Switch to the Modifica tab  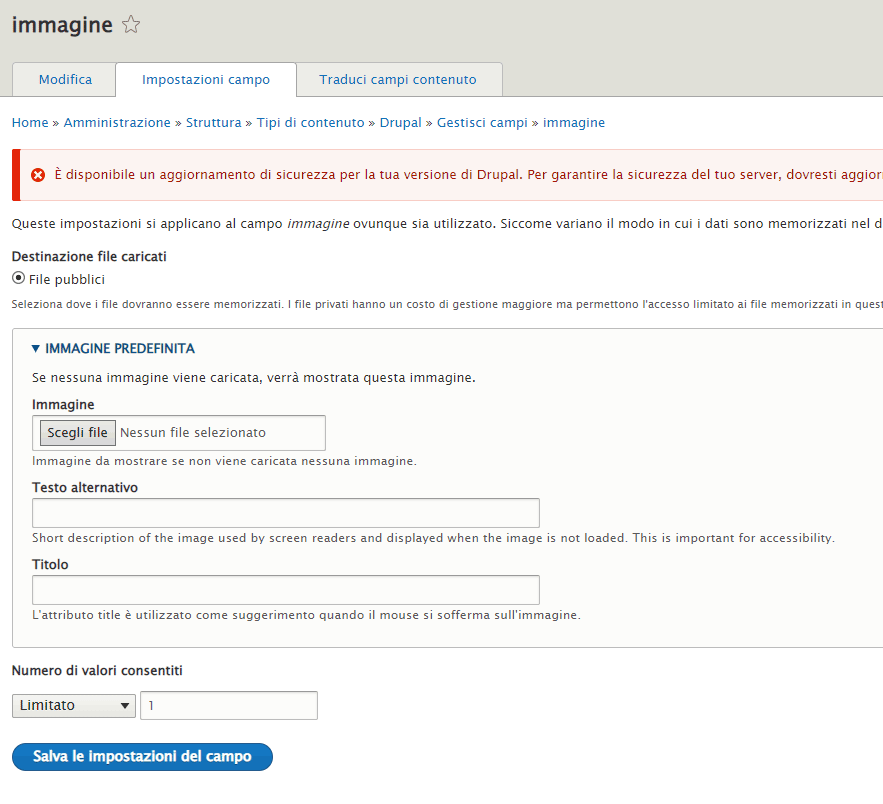pos(65,80)
